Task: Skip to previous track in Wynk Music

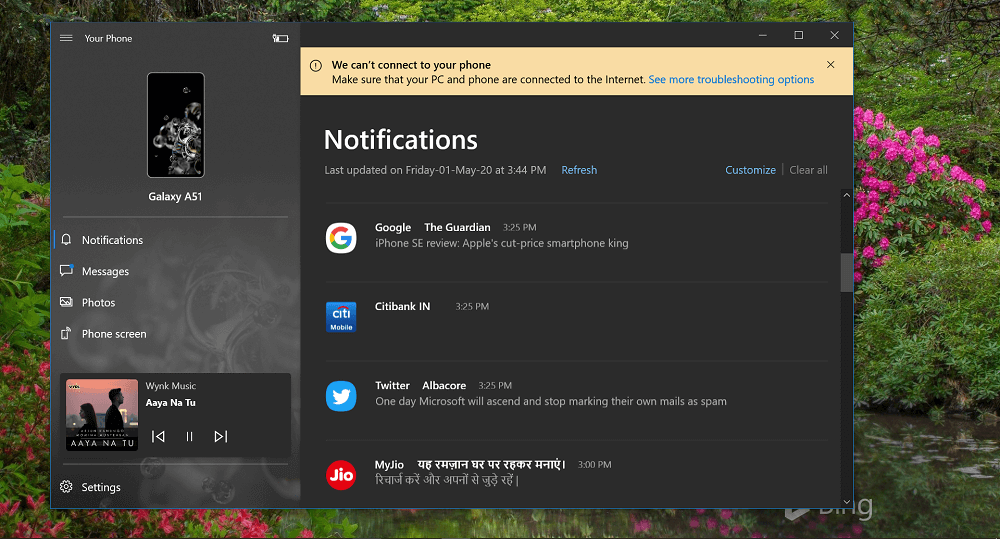Action: (158, 436)
